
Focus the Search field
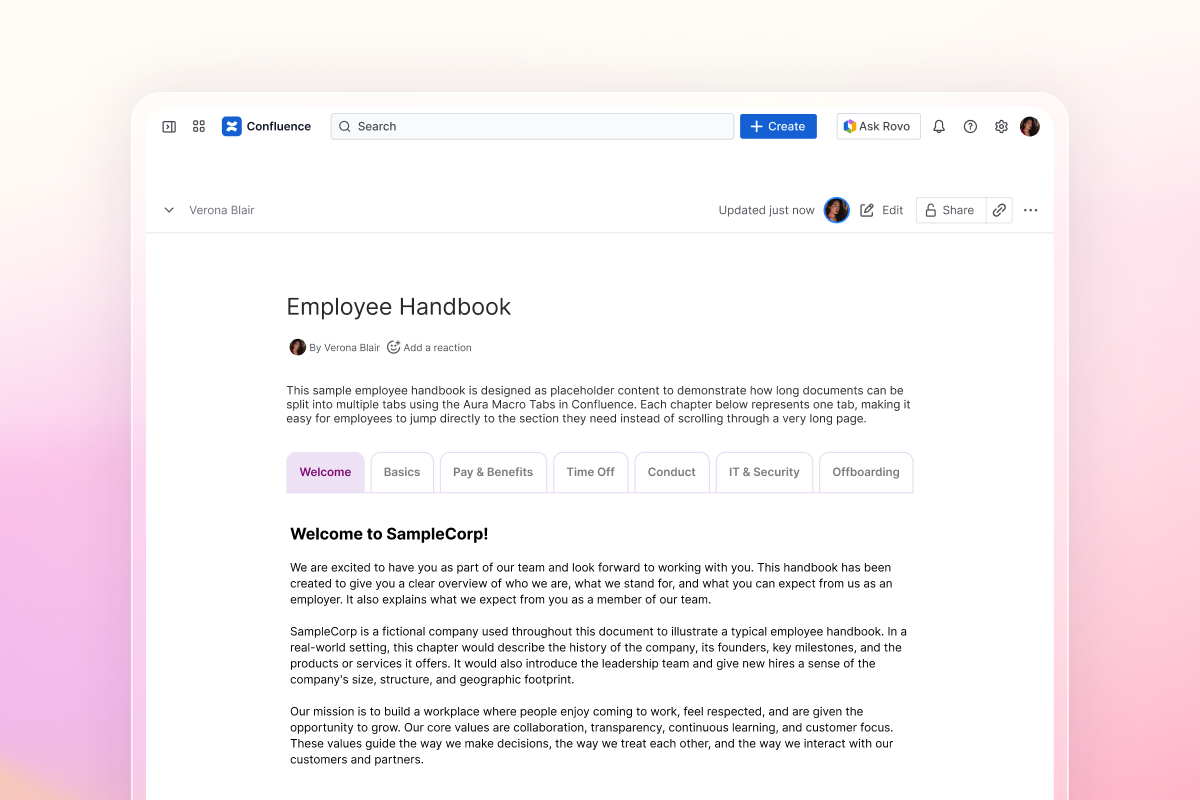pos(532,126)
